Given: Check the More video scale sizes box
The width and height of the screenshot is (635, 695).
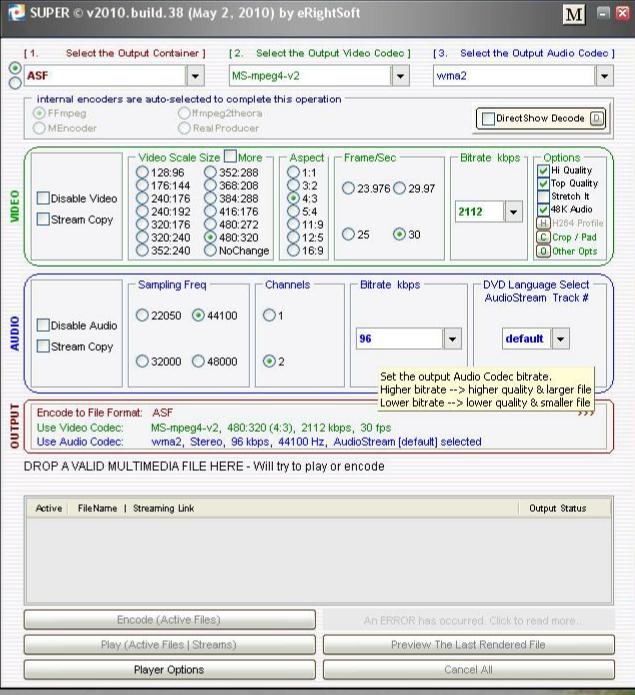Looking at the screenshot, I should 230,156.
